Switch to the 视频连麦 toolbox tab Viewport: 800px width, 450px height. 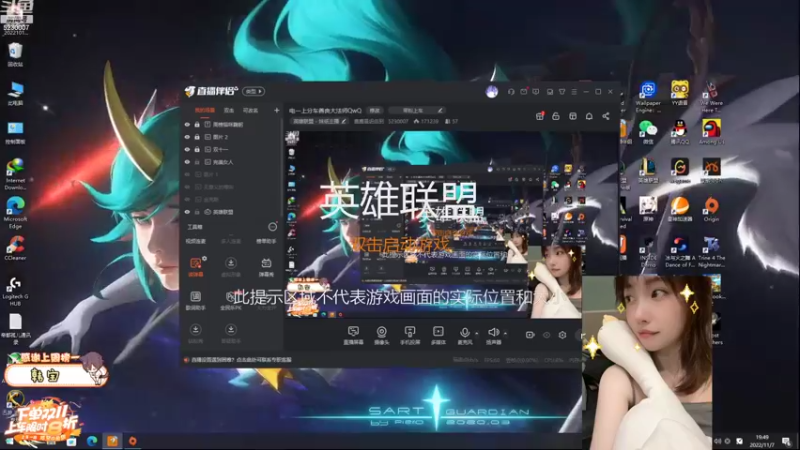pos(195,241)
